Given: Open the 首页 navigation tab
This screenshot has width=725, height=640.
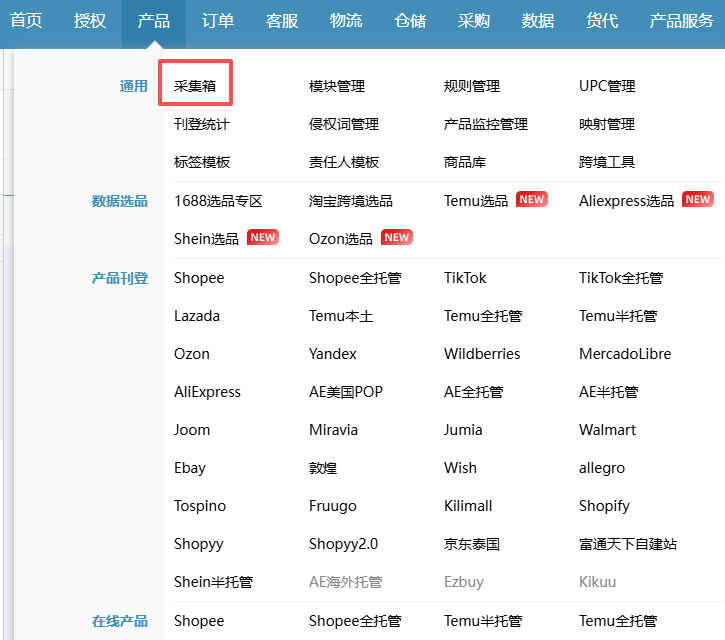Looking at the screenshot, I should click(x=26, y=21).
